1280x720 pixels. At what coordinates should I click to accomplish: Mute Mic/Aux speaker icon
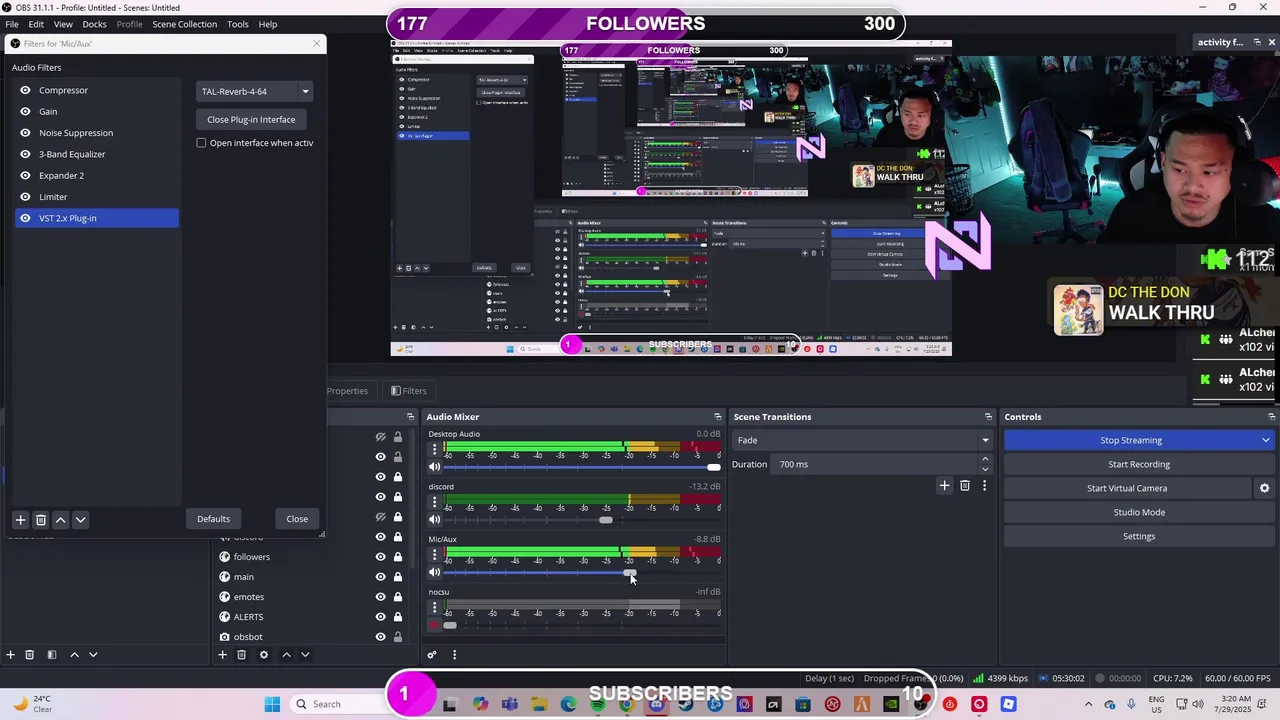click(434, 572)
